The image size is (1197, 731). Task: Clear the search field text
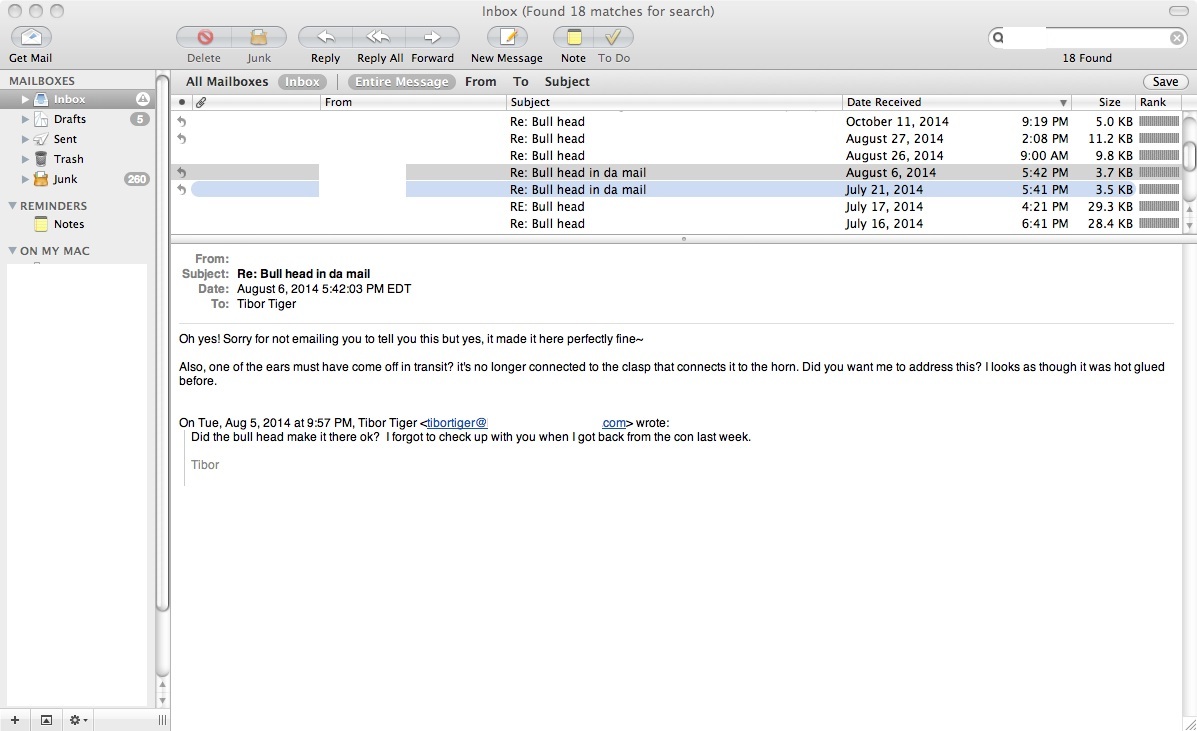click(1177, 38)
